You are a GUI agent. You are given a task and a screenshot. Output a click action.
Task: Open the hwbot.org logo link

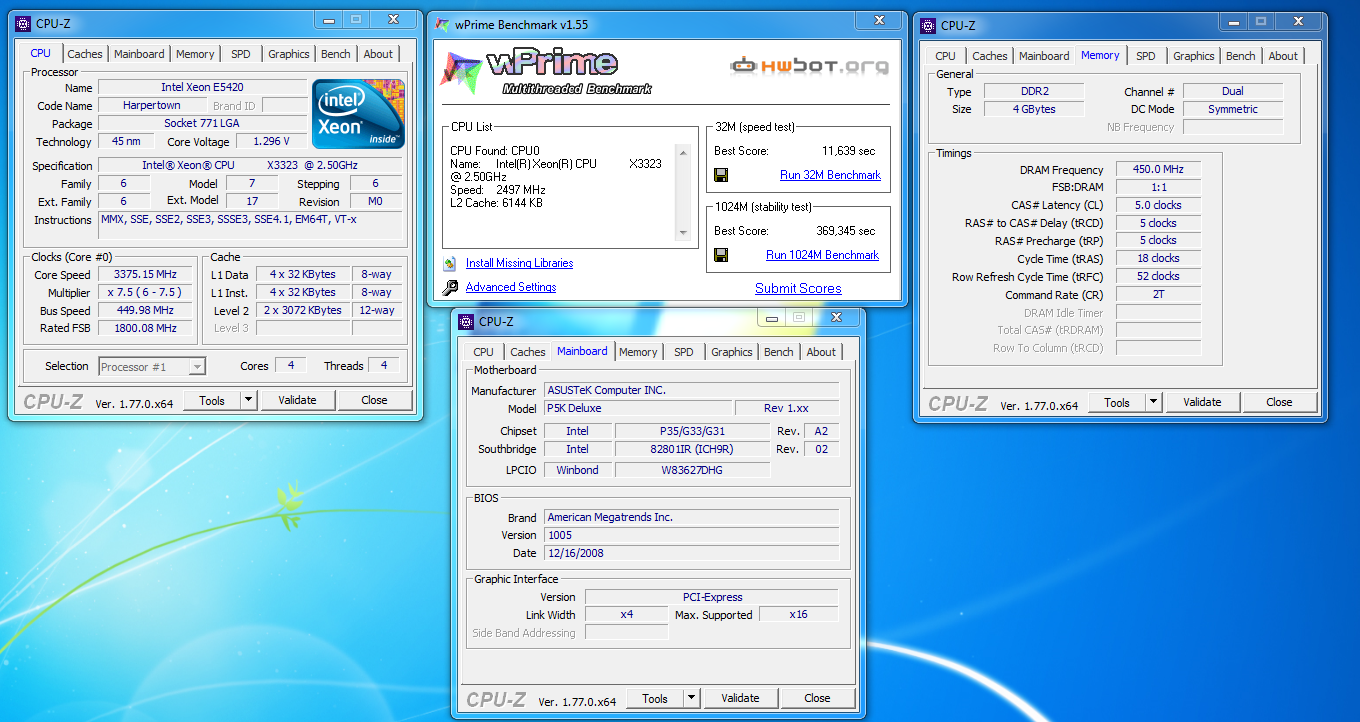click(809, 66)
